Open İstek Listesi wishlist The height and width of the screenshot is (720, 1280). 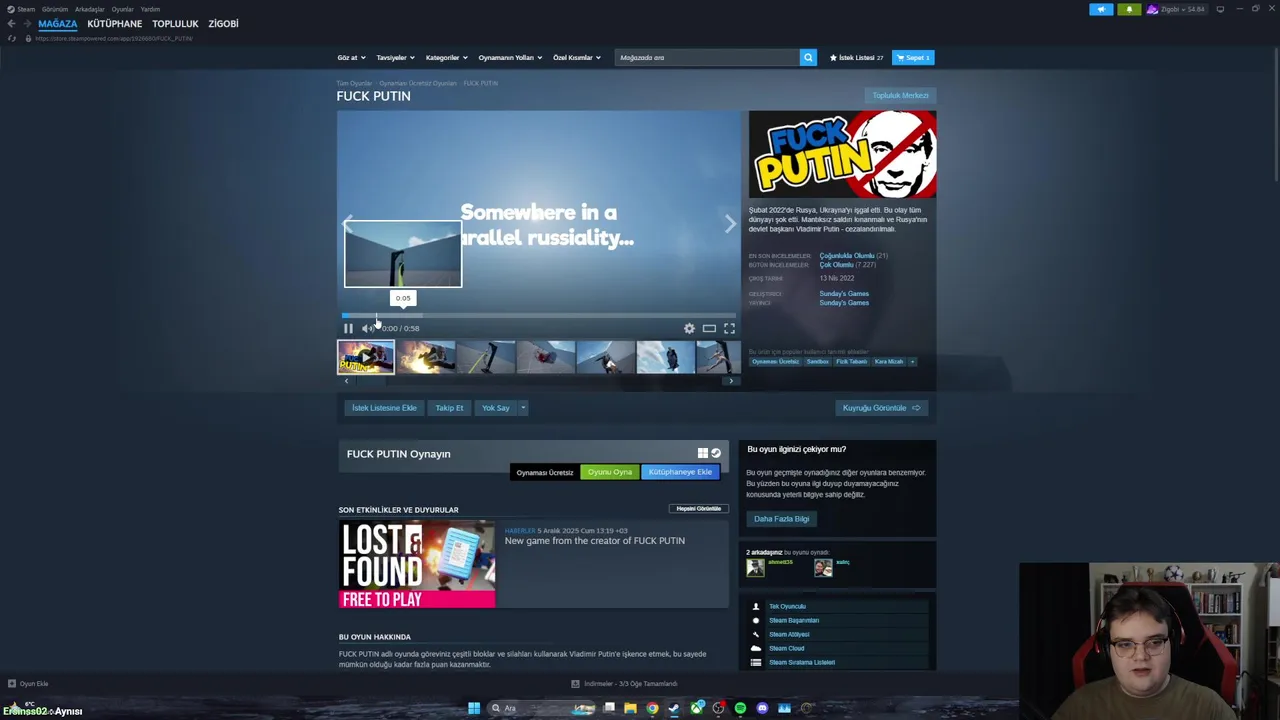click(x=856, y=57)
